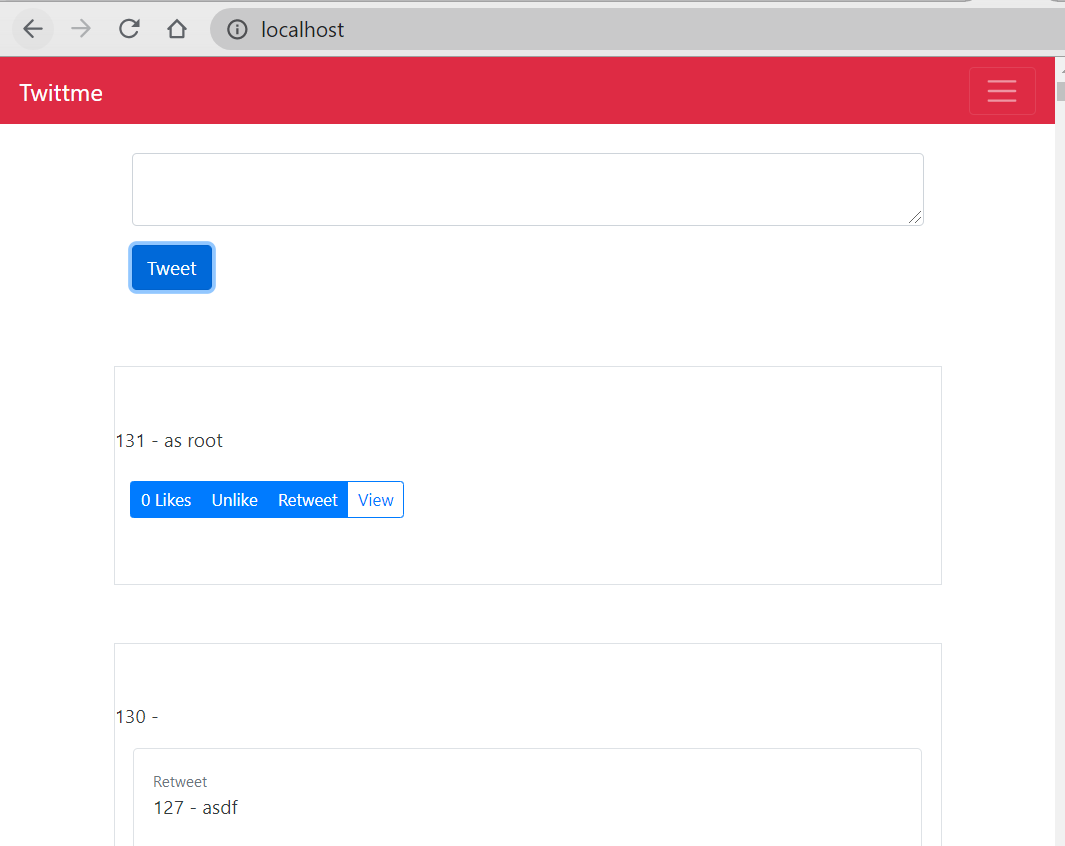Click into the tweet text area
The height and width of the screenshot is (846, 1065).
click(x=528, y=189)
